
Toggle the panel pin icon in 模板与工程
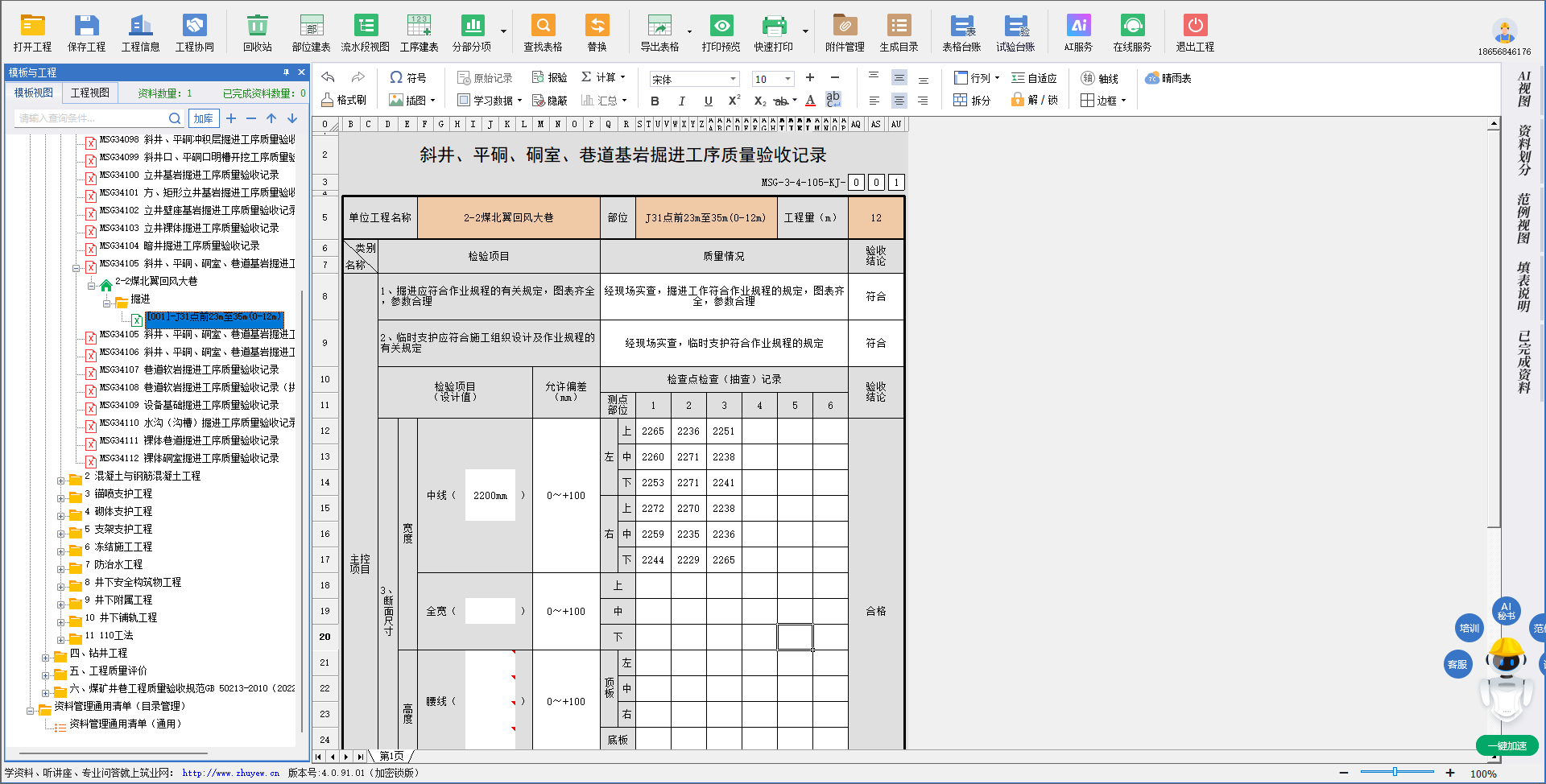[286, 72]
